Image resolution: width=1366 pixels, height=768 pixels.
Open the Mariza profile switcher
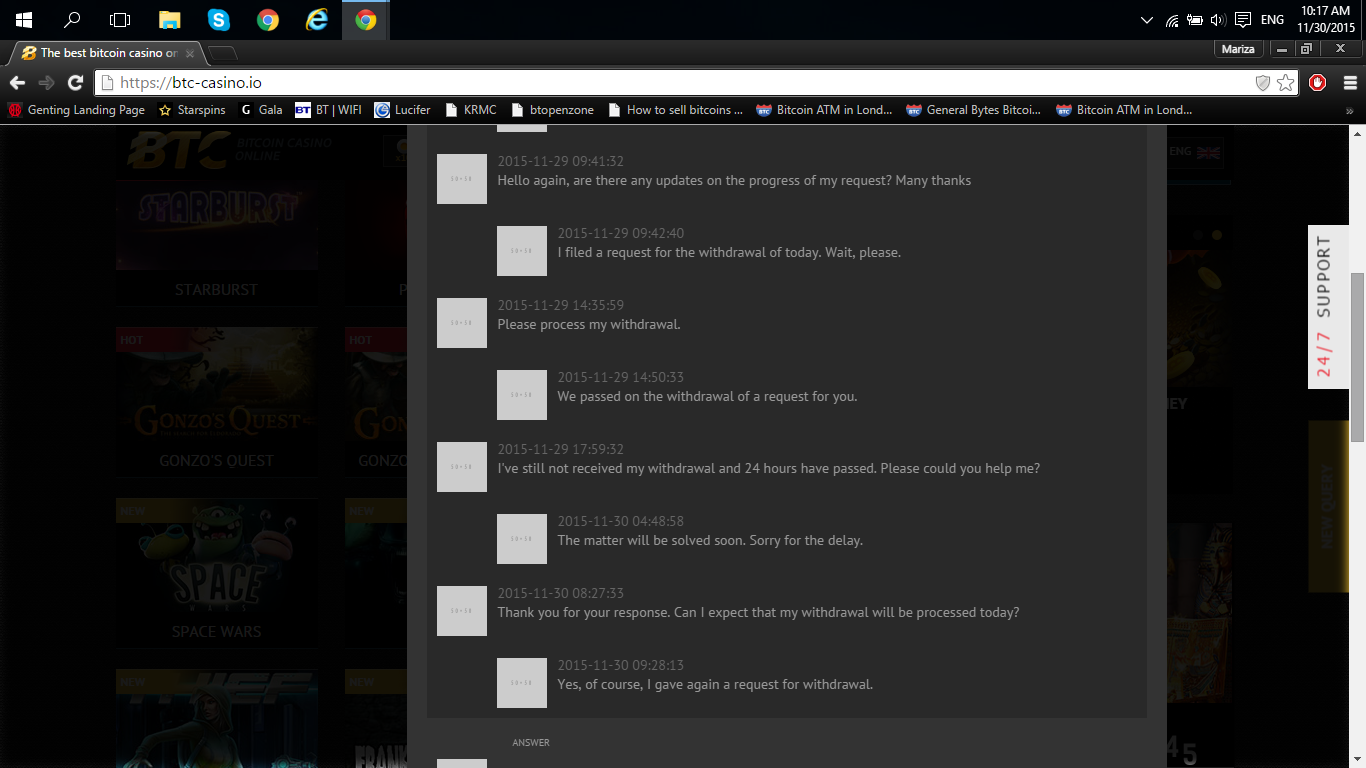click(x=1239, y=49)
